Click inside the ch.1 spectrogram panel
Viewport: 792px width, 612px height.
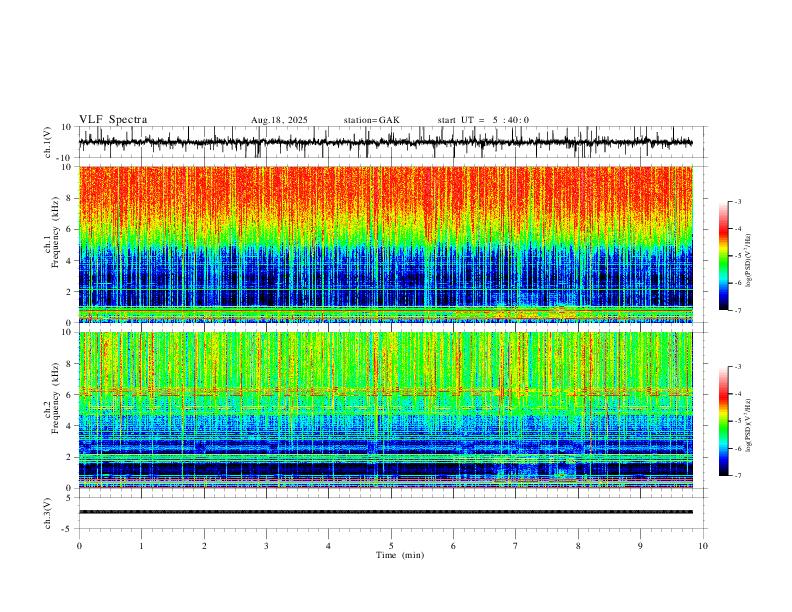click(386, 244)
